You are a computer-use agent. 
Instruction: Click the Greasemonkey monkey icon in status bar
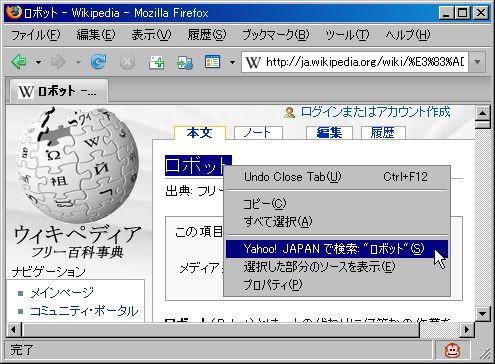[x=453, y=350]
